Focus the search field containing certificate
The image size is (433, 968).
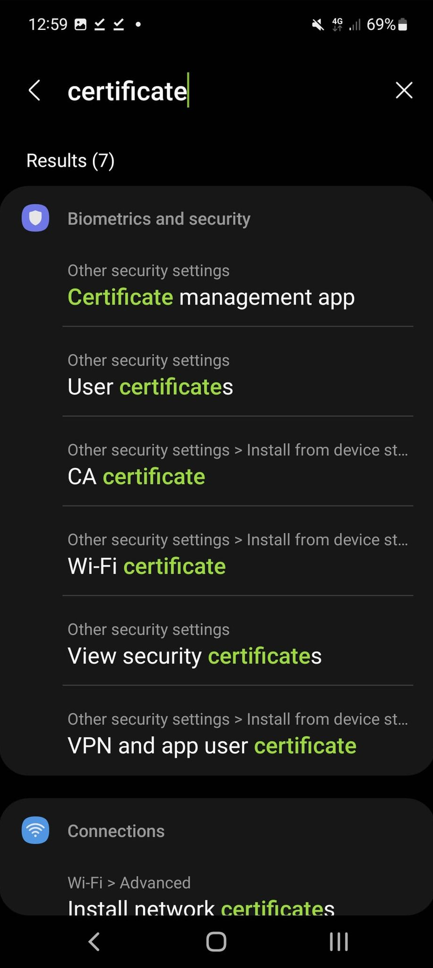(x=222, y=91)
